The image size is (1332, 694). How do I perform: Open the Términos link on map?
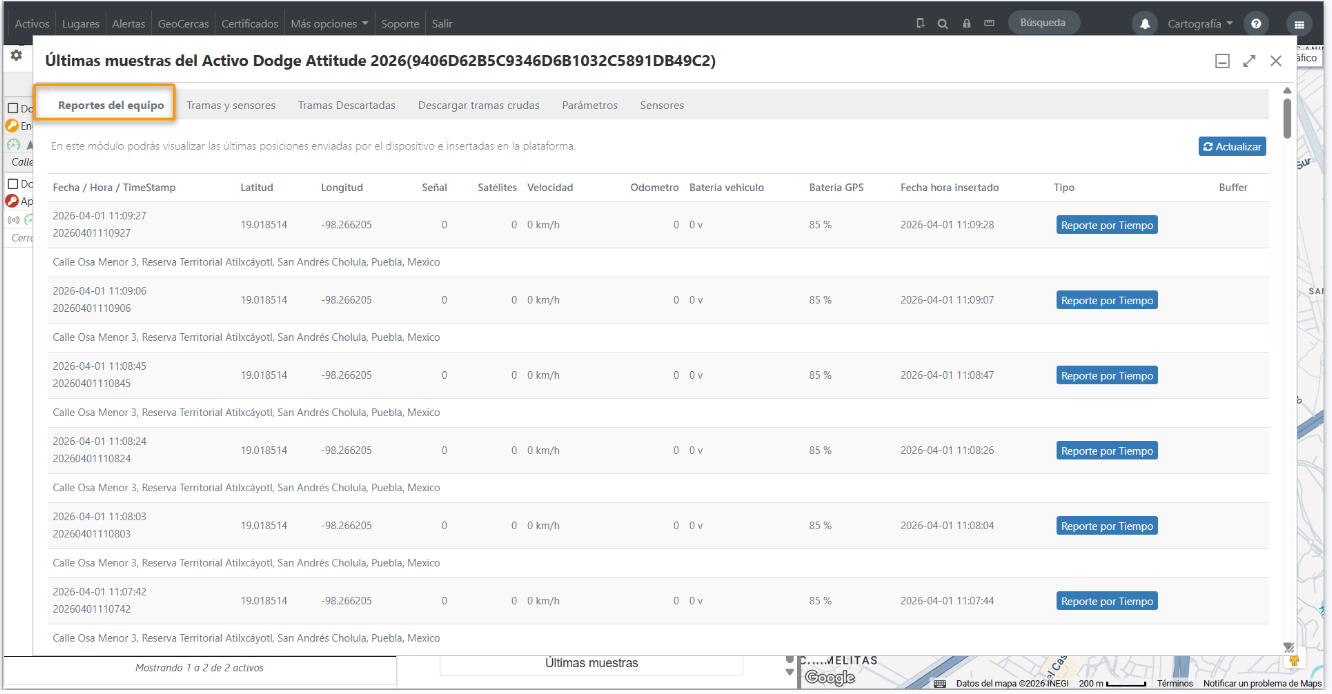point(1175,684)
